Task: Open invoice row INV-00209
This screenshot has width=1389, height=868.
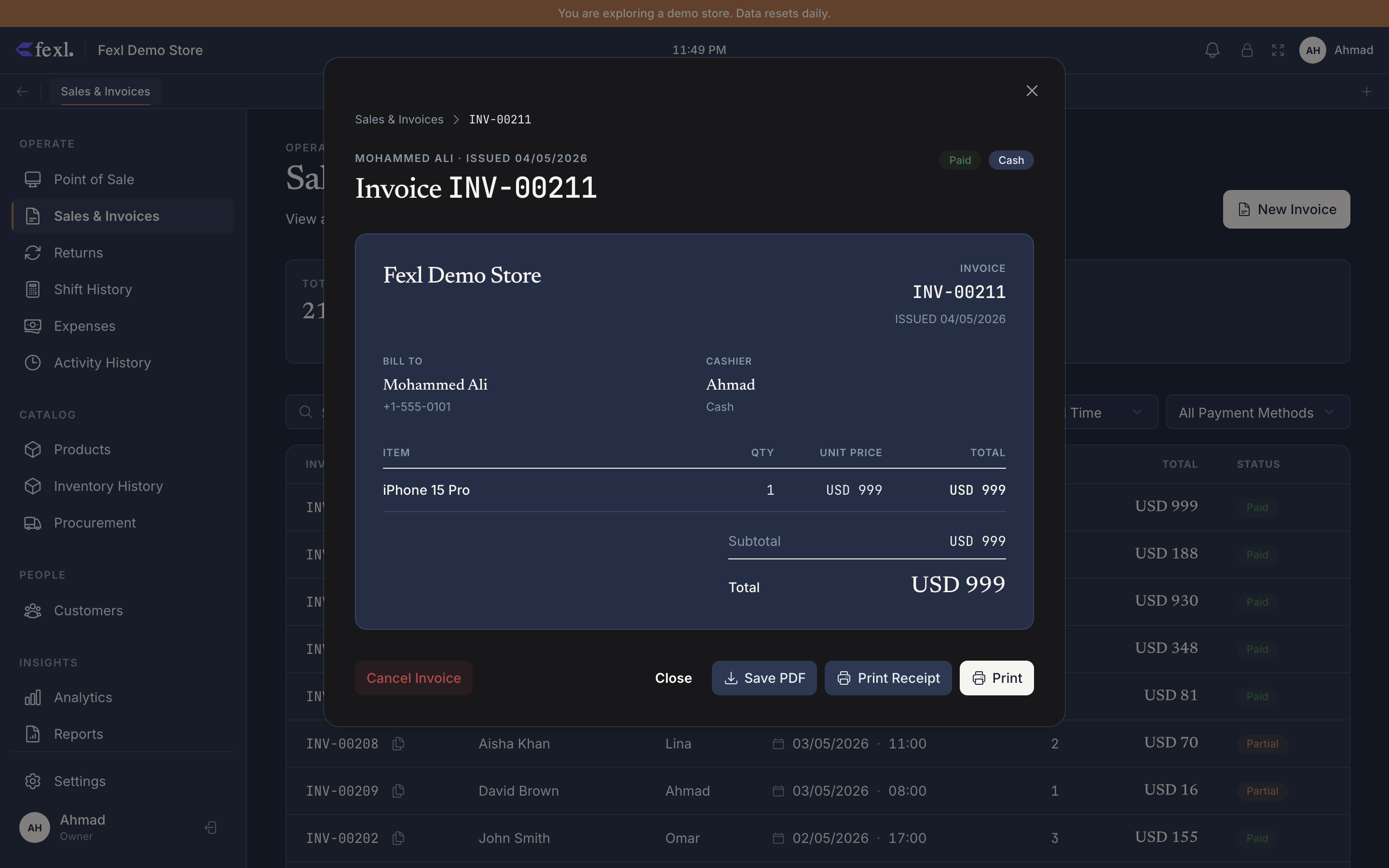Action: pos(818,791)
